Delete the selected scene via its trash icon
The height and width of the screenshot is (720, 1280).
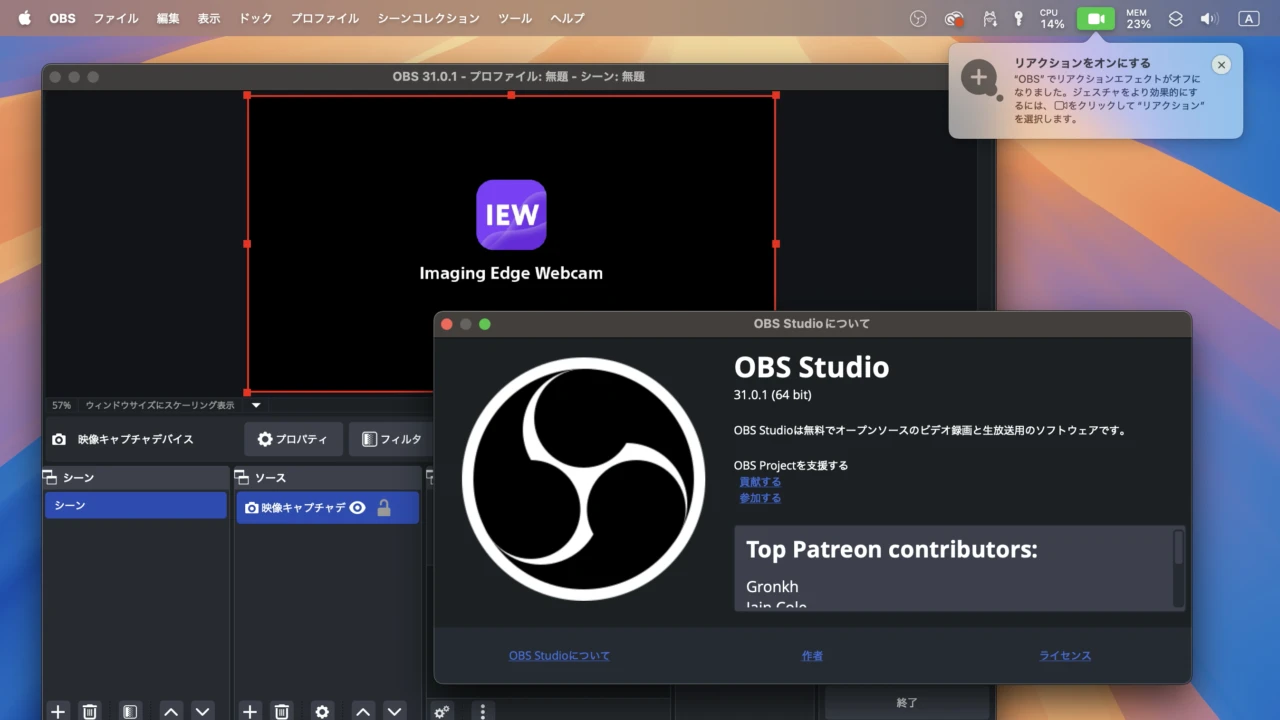click(90, 711)
